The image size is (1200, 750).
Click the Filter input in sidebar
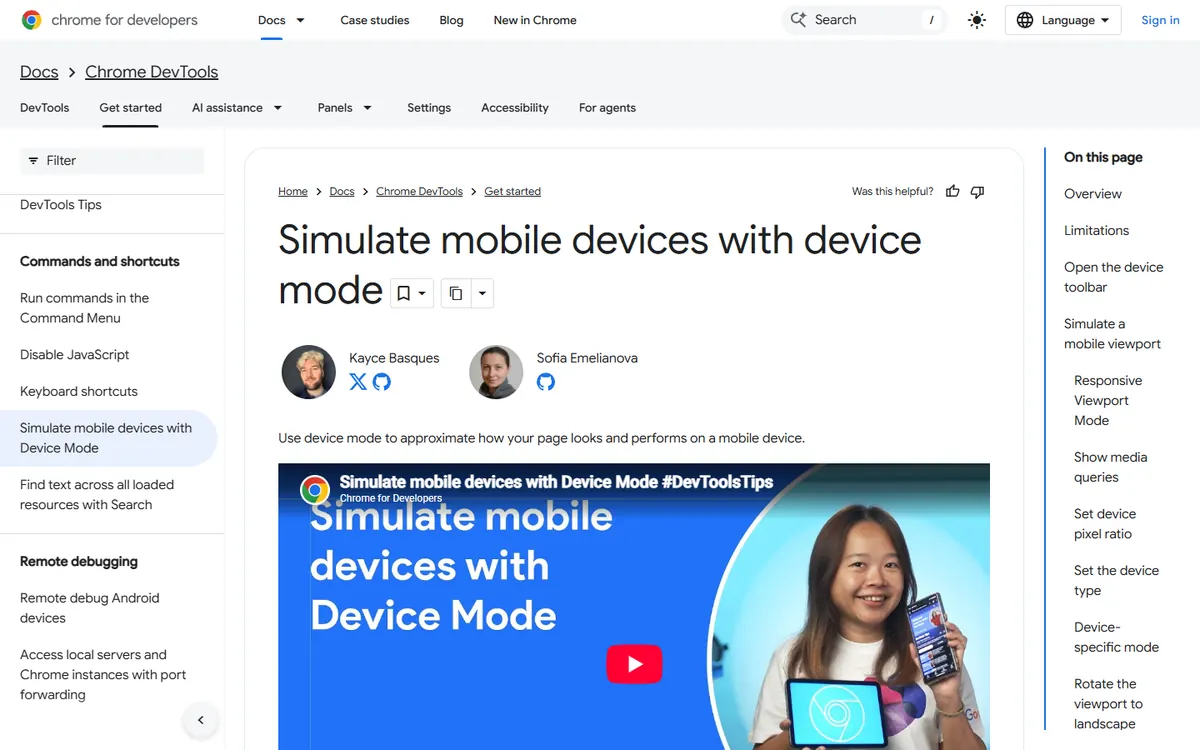112,160
